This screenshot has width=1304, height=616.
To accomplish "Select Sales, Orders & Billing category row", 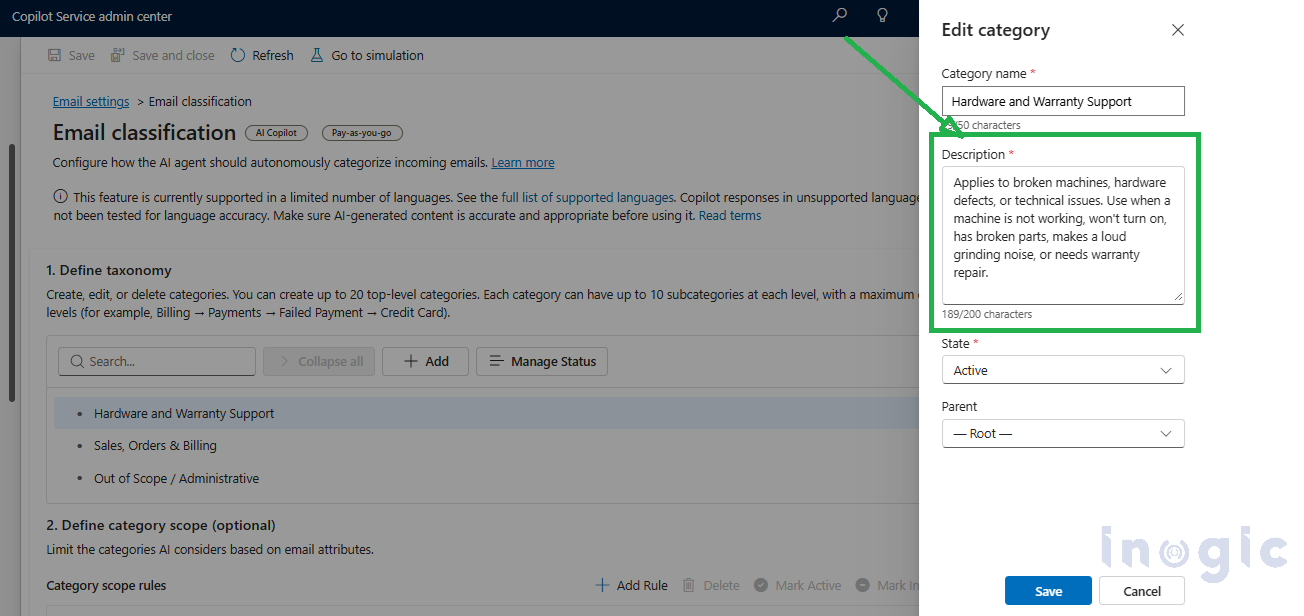I will pos(485,445).
